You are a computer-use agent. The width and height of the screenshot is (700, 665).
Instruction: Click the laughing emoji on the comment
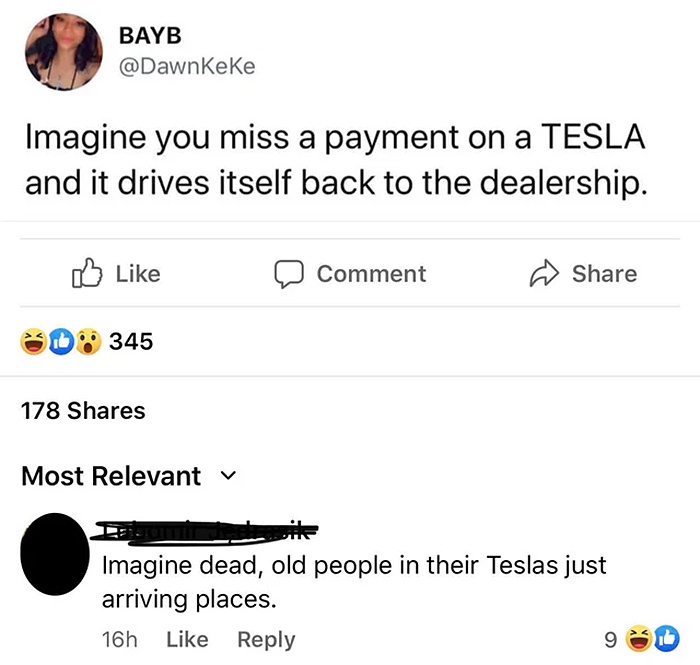pyautogui.click(x=639, y=639)
